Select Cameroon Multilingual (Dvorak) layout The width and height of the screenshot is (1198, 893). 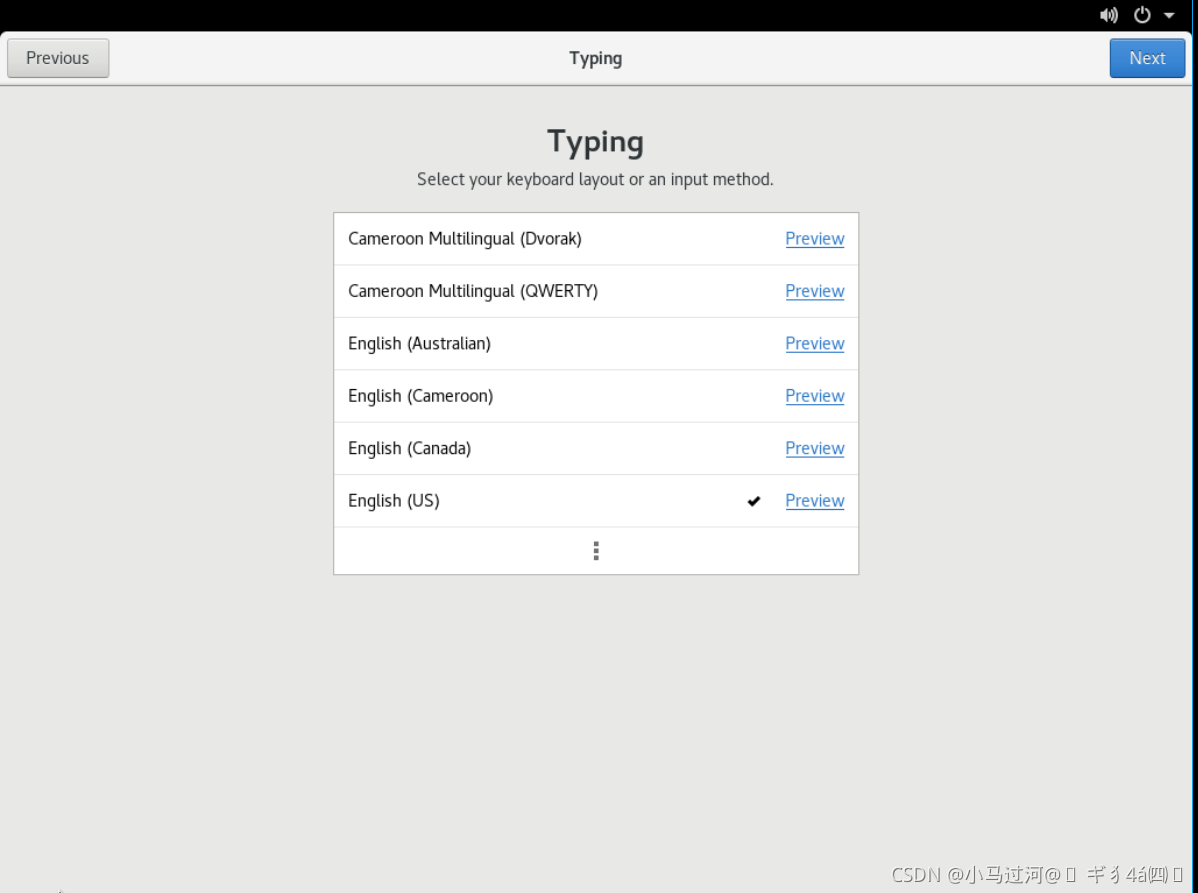[596, 239]
